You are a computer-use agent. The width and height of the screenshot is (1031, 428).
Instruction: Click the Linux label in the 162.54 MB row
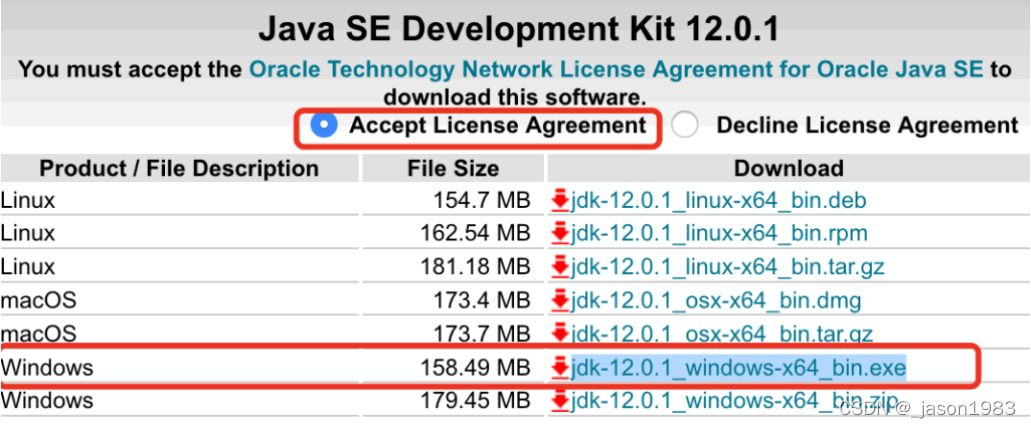(28, 233)
